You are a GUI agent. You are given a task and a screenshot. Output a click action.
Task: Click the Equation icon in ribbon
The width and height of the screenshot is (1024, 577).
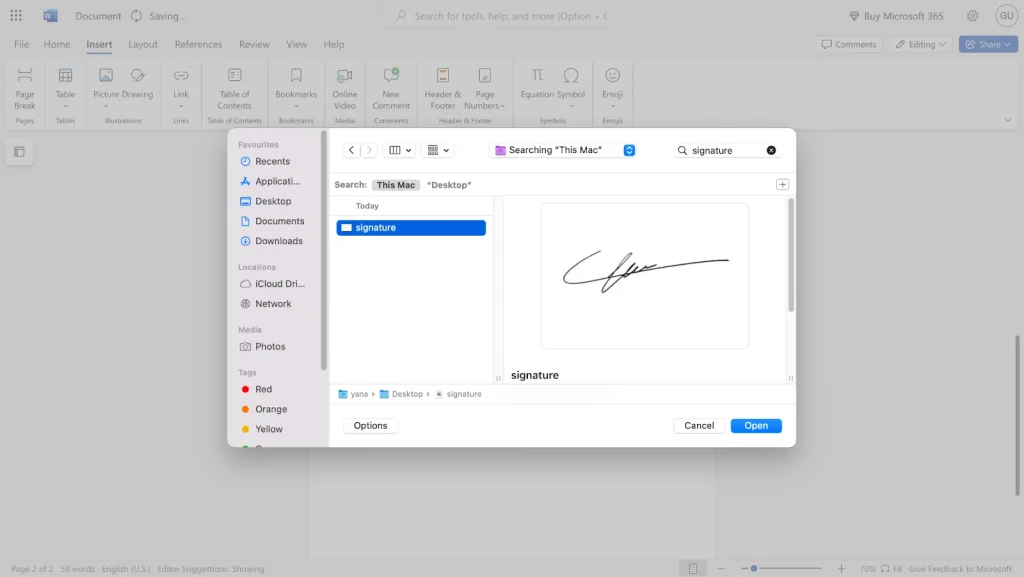(x=537, y=76)
